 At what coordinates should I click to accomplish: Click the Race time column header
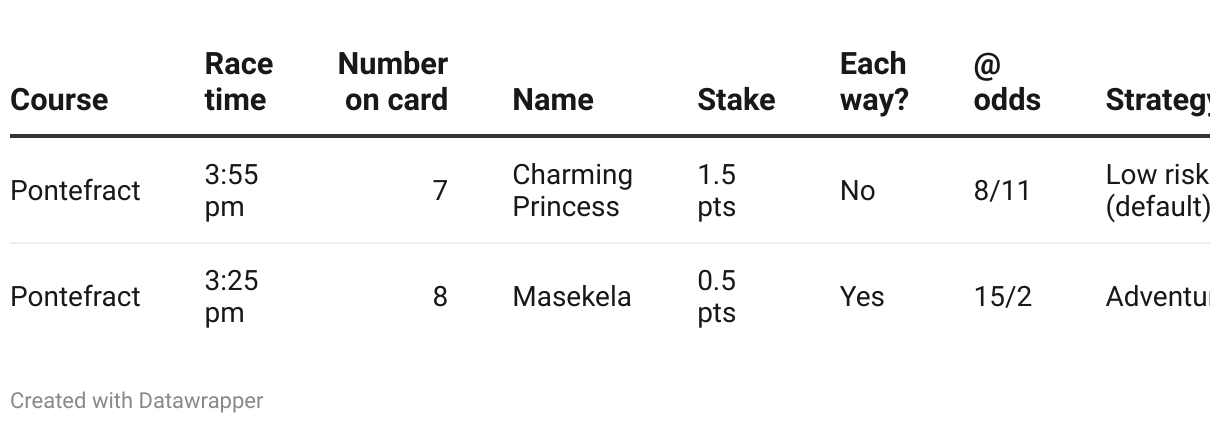coord(238,82)
